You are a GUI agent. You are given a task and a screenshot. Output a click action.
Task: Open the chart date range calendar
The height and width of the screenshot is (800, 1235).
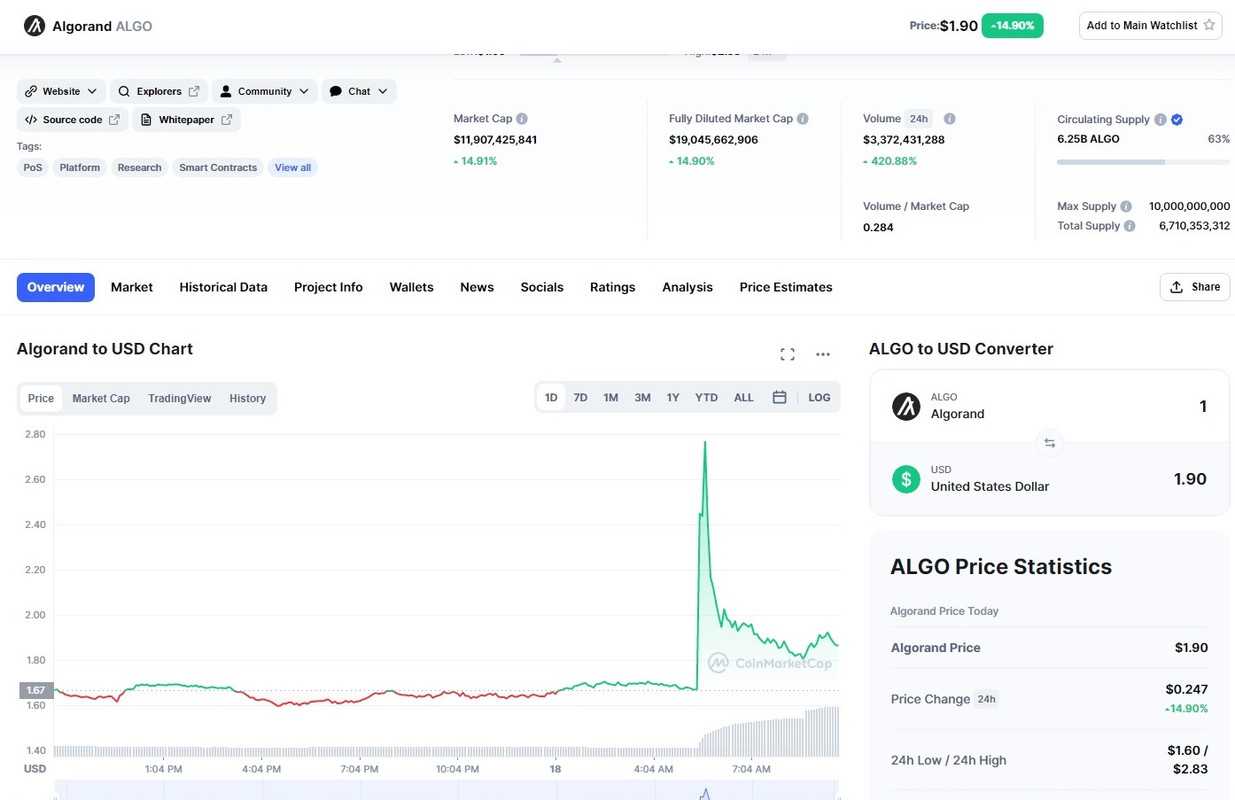click(x=779, y=397)
